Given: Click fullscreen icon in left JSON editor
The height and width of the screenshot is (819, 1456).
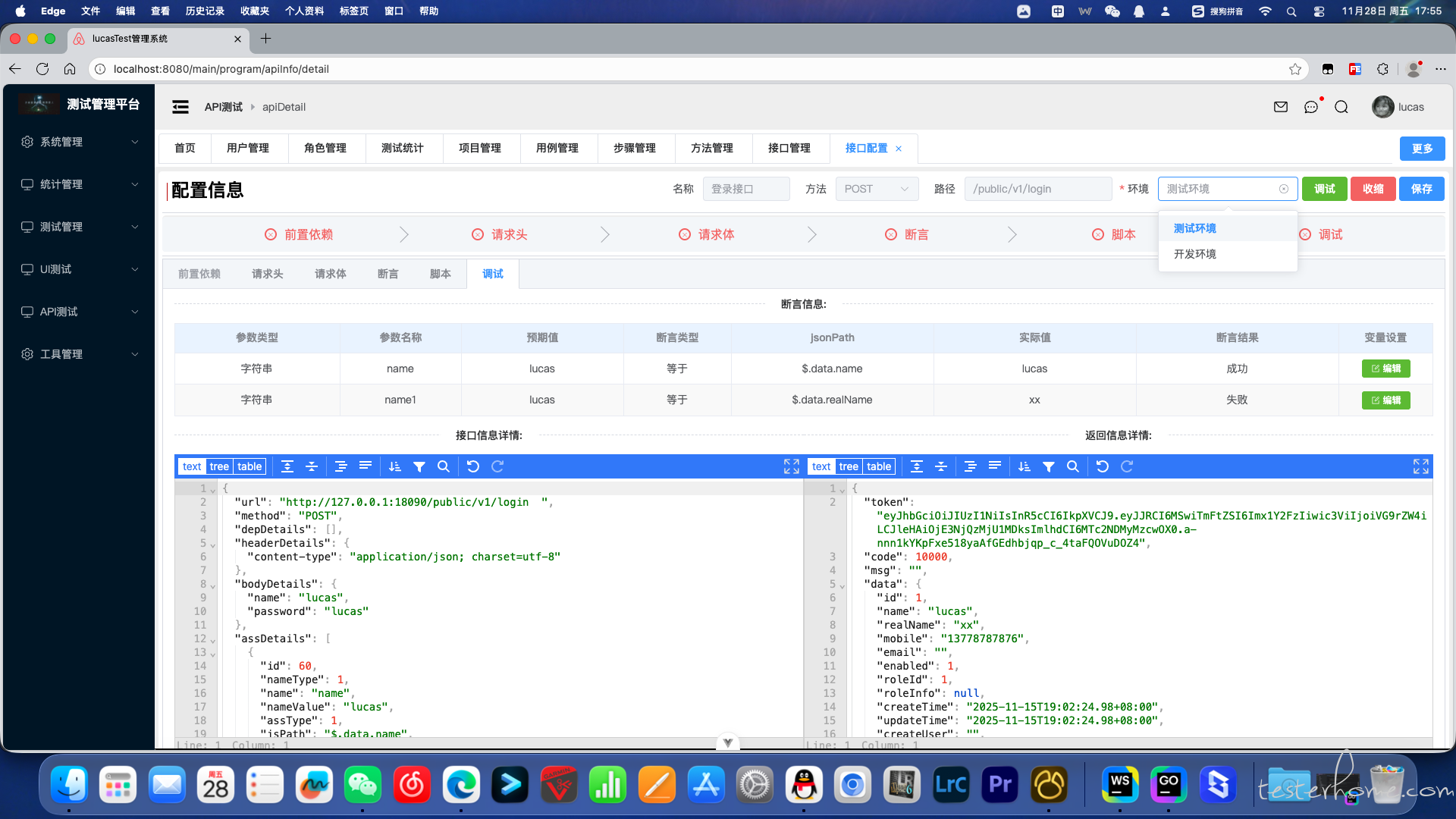Looking at the screenshot, I should coord(791,466).
